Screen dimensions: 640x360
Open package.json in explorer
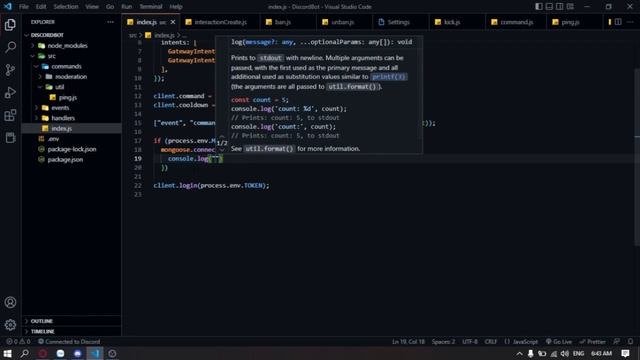[71, 160]
